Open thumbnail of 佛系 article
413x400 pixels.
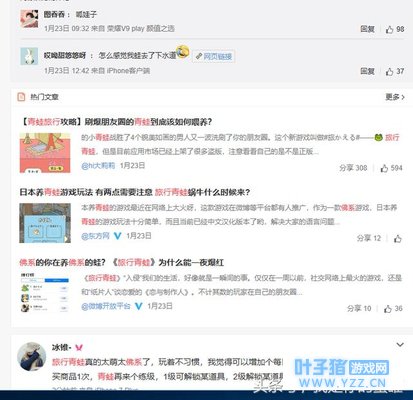click(45, 293)
